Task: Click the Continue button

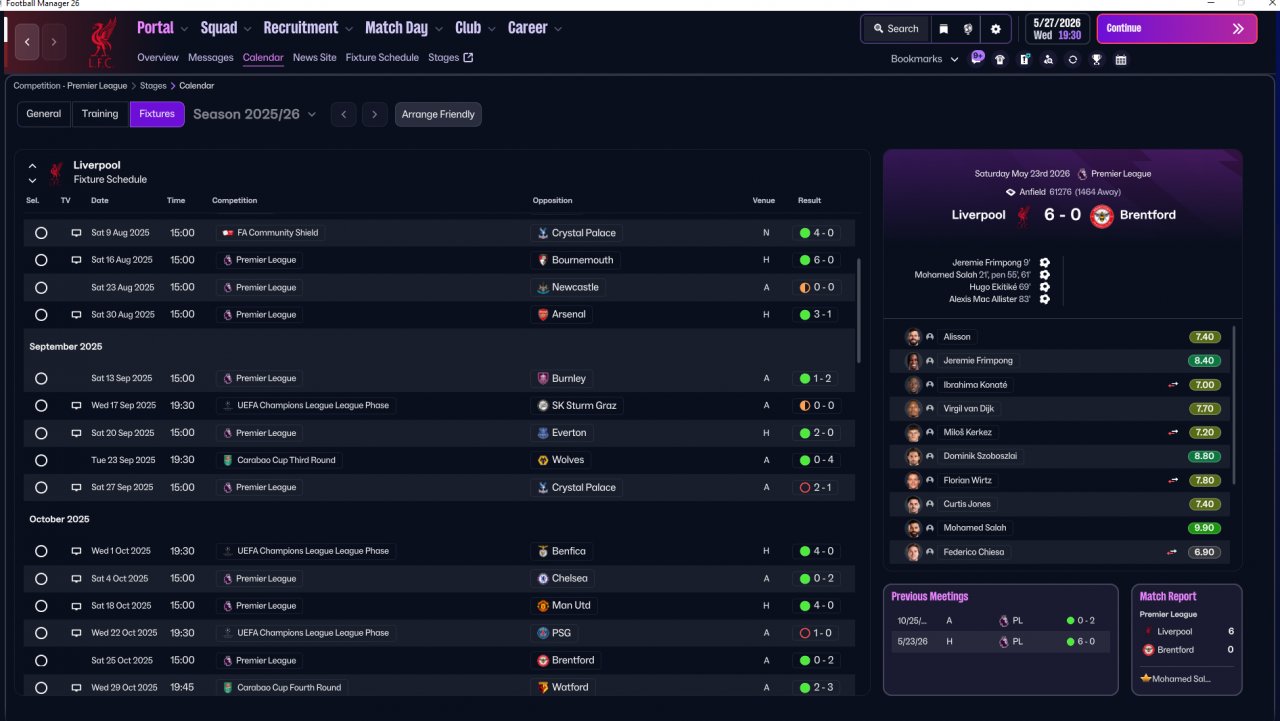Action: 1177,28
